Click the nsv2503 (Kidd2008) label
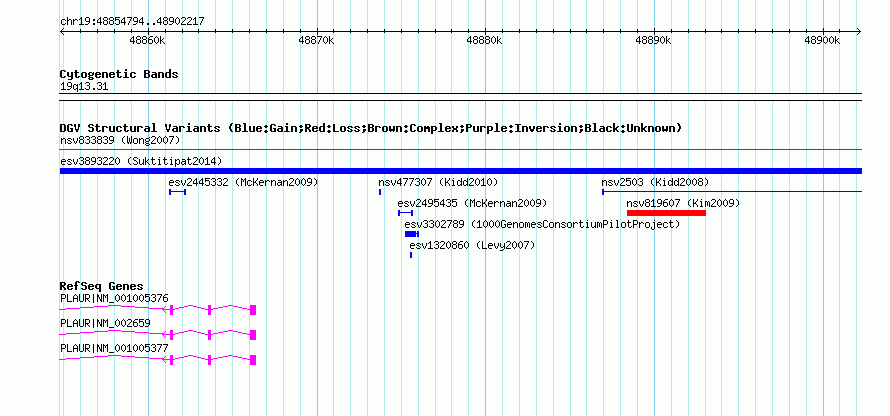 pyautogui.click(x=655, y=182)
